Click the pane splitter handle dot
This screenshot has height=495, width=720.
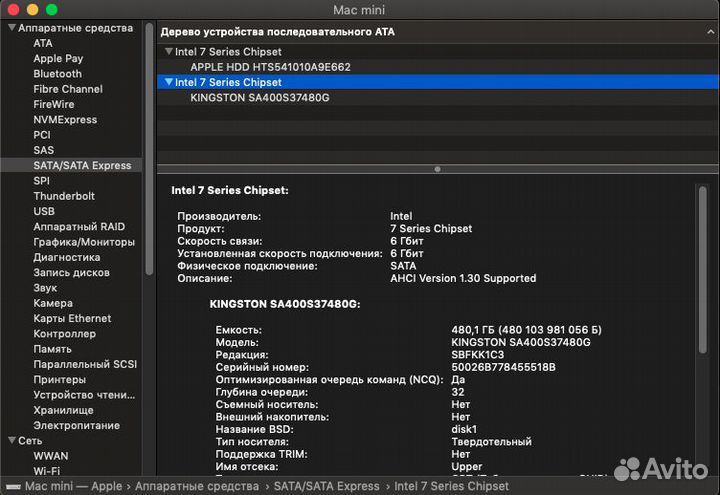click(438, 169)
